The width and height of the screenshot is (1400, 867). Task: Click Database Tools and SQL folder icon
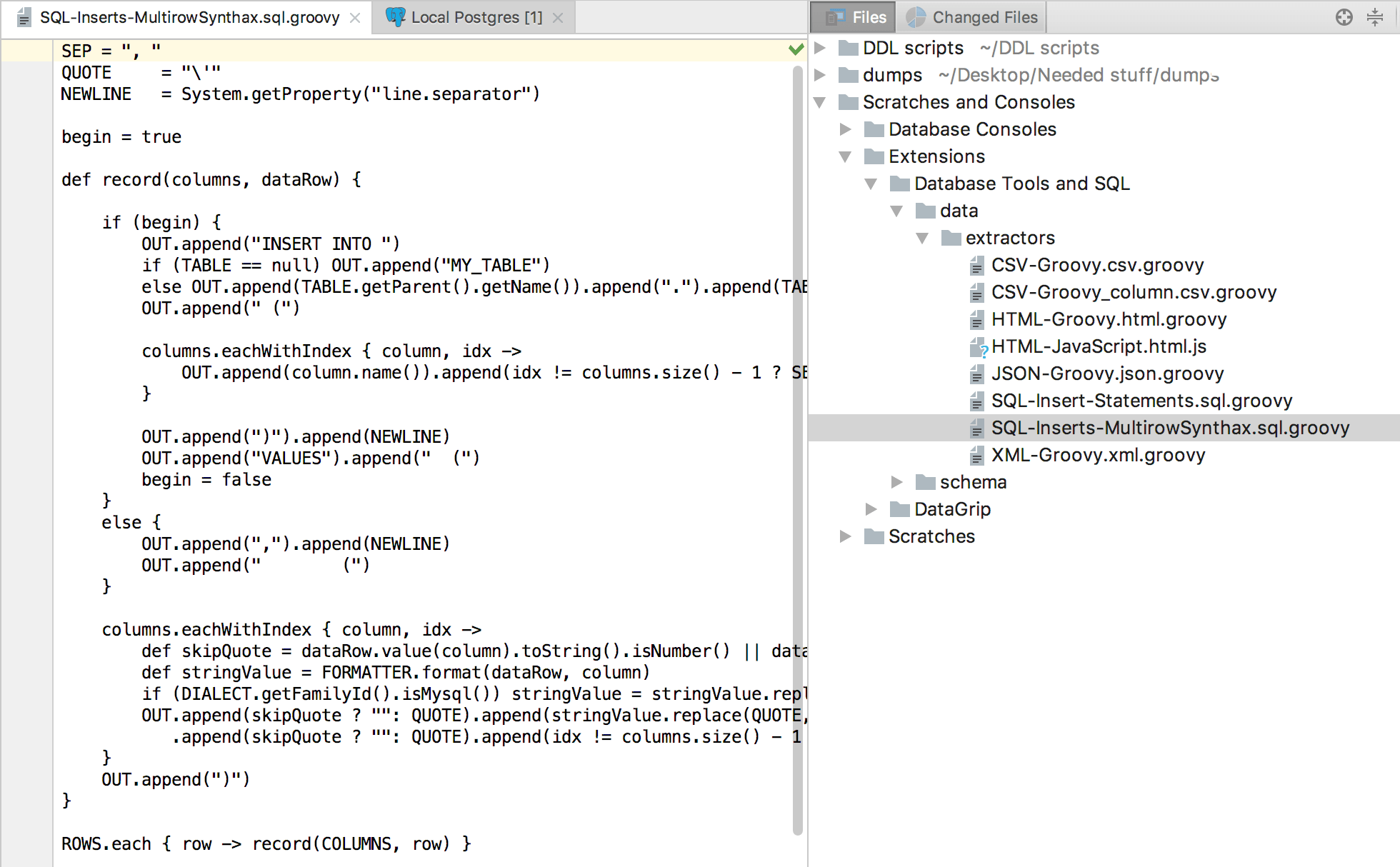pyautogui.click(x=899, y=184)
